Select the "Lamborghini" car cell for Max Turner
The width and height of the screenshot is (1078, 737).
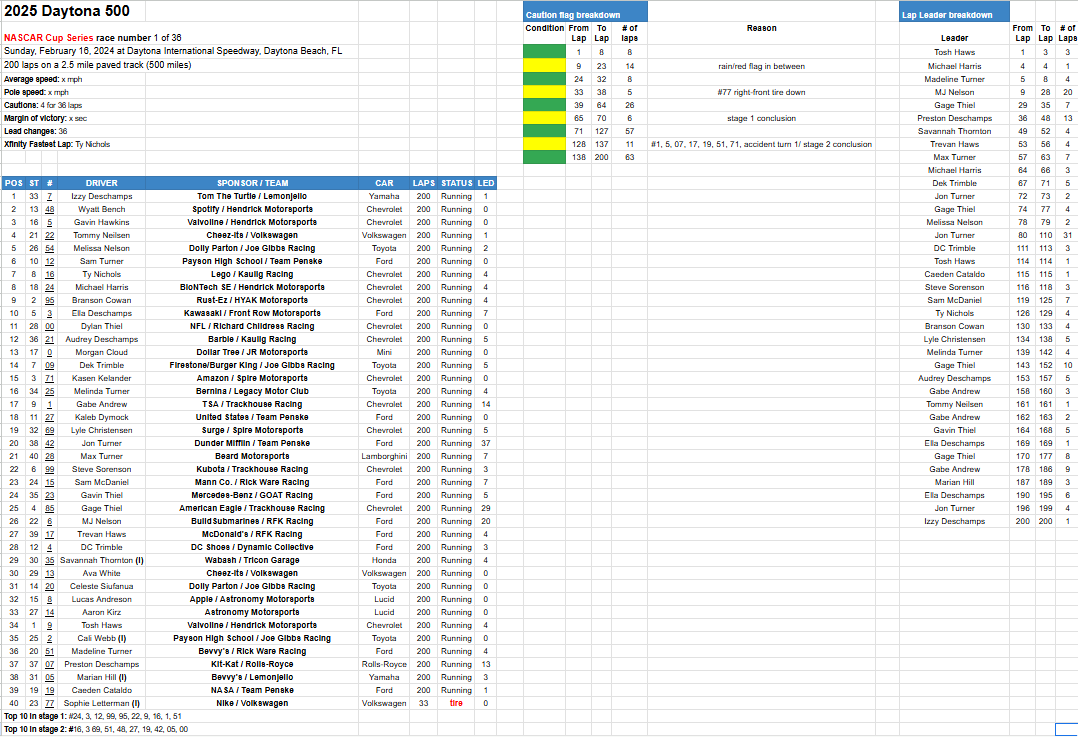click(x=384, y=456)
